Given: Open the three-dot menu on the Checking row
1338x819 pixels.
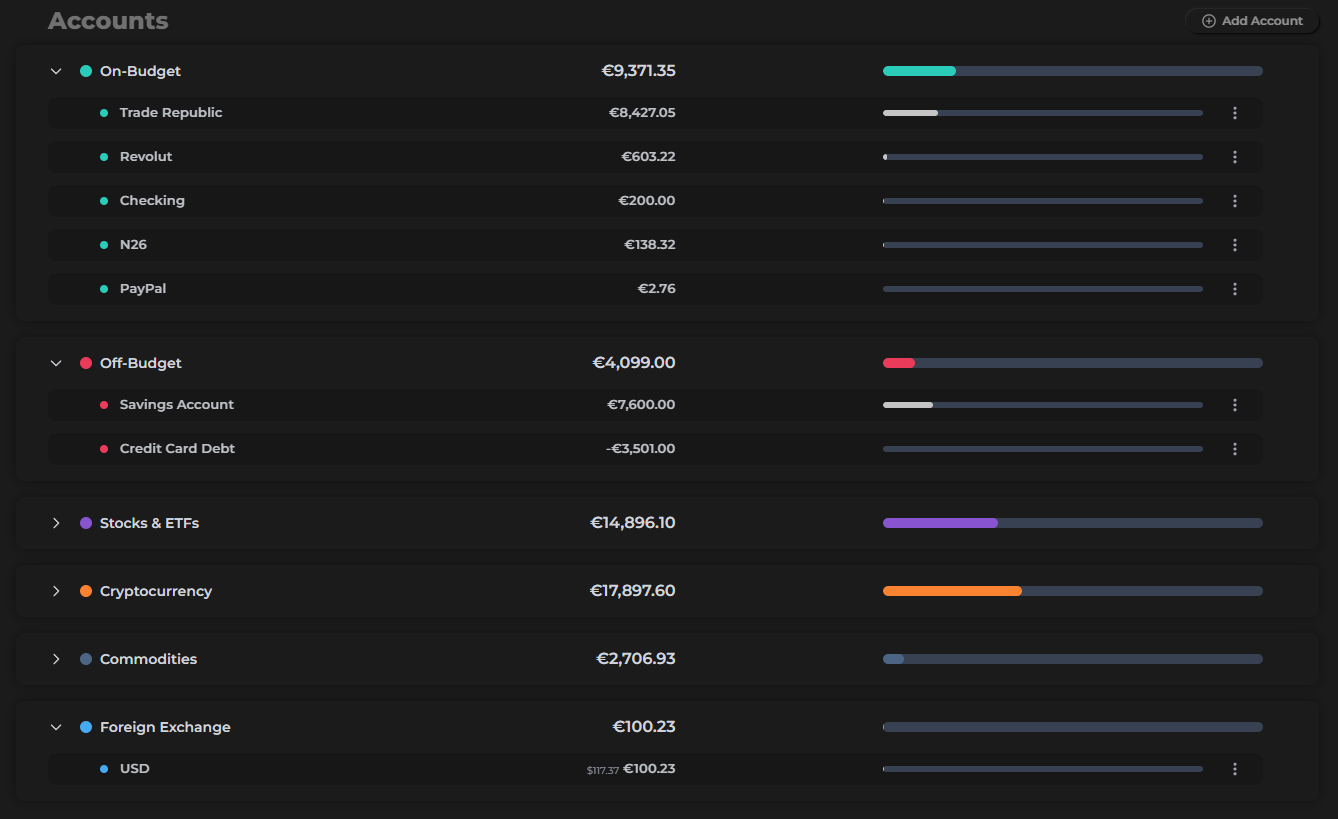Looking at the screenshot, I should tap(1234, 201).
